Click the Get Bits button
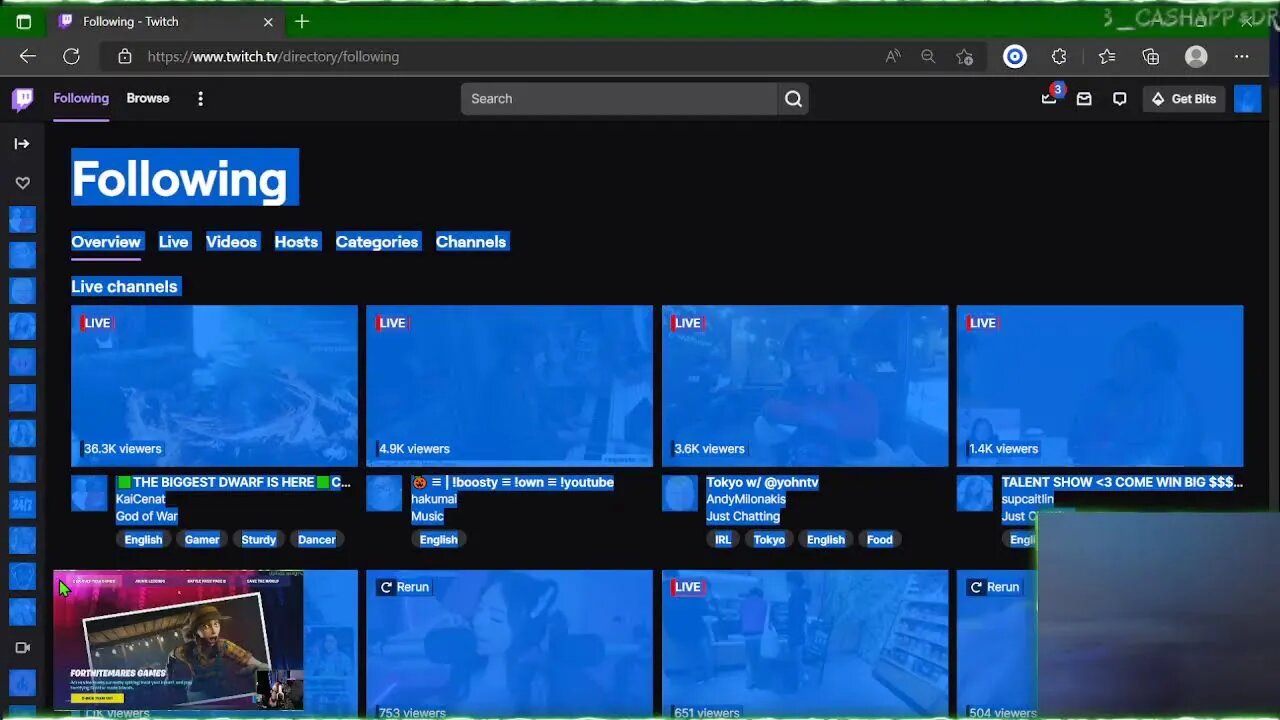This screenshot has width=1280, height=720. (x=1184, y=99)
